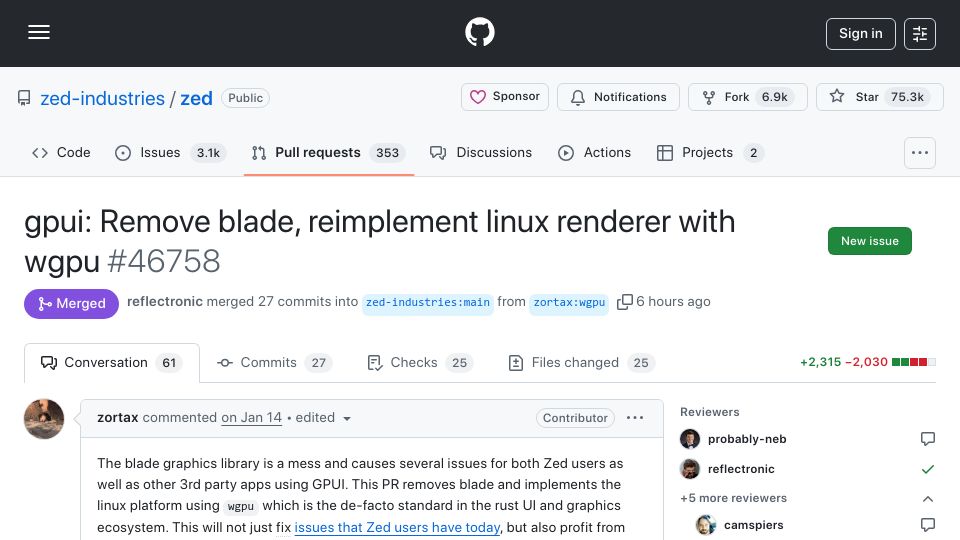Open the zed repository link
The width and height of the screenshot is (960, 540).
(x=196, y=98)
